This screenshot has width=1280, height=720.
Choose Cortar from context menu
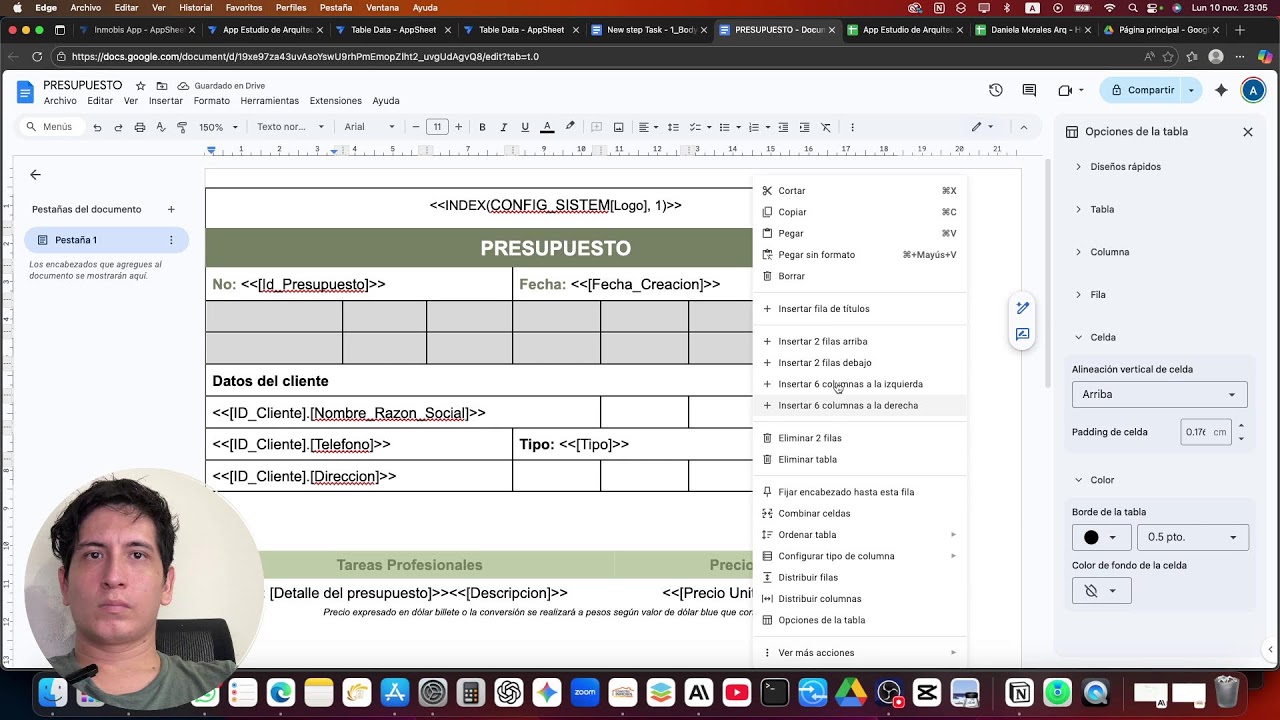point(860,191)
